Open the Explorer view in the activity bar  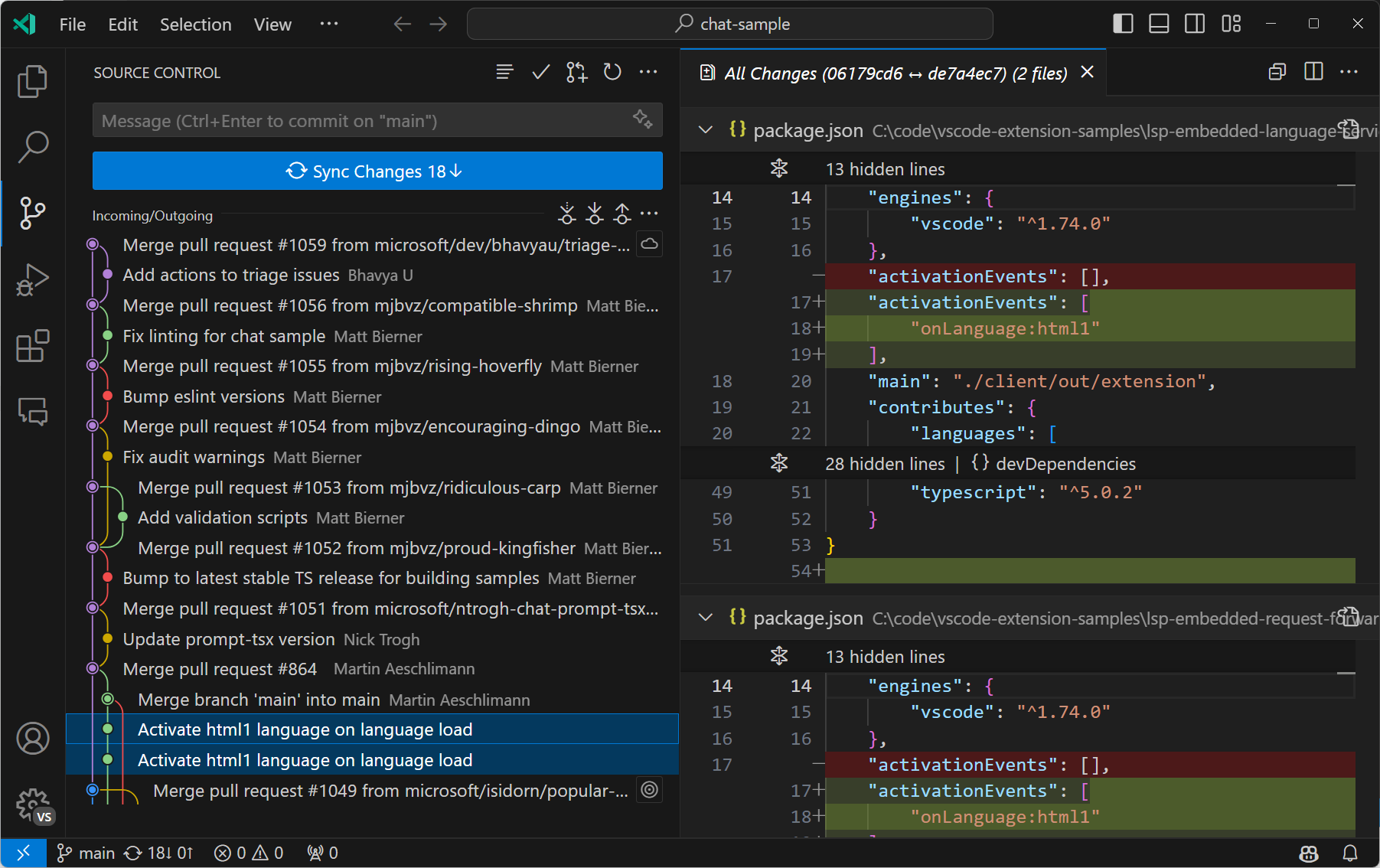[x=32, y=80]
